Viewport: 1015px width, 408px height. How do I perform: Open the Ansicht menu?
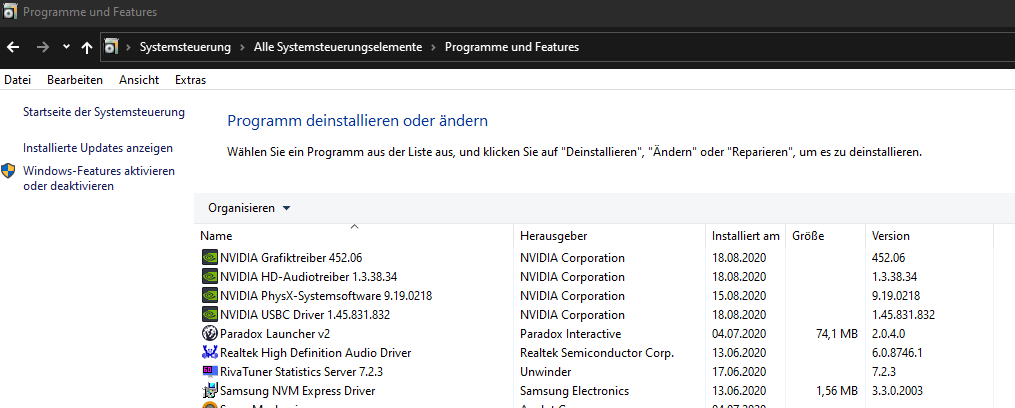pyautogui.click(x=139, y=80)
